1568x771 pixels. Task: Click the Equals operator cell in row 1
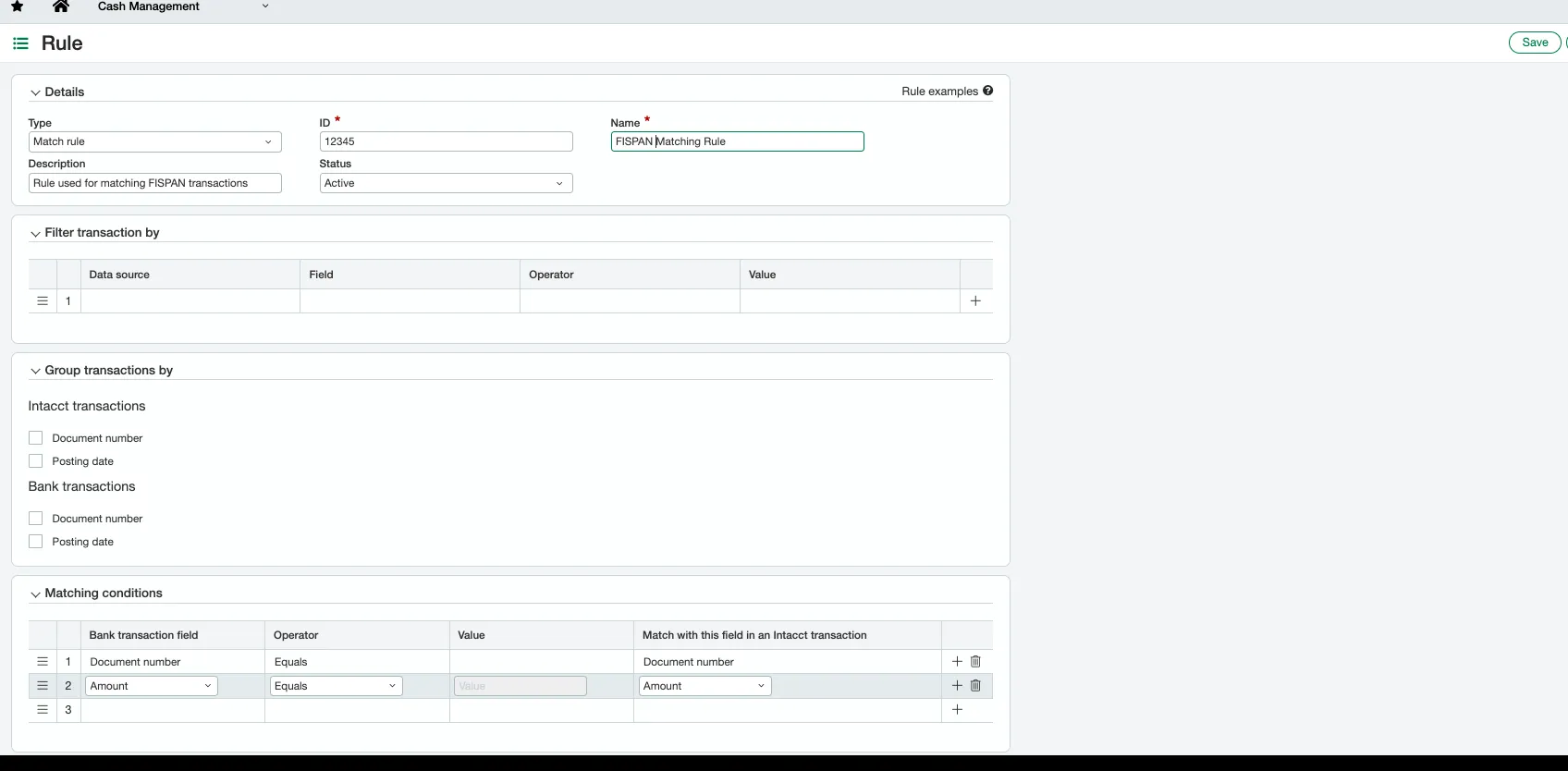tap(357, 662)
